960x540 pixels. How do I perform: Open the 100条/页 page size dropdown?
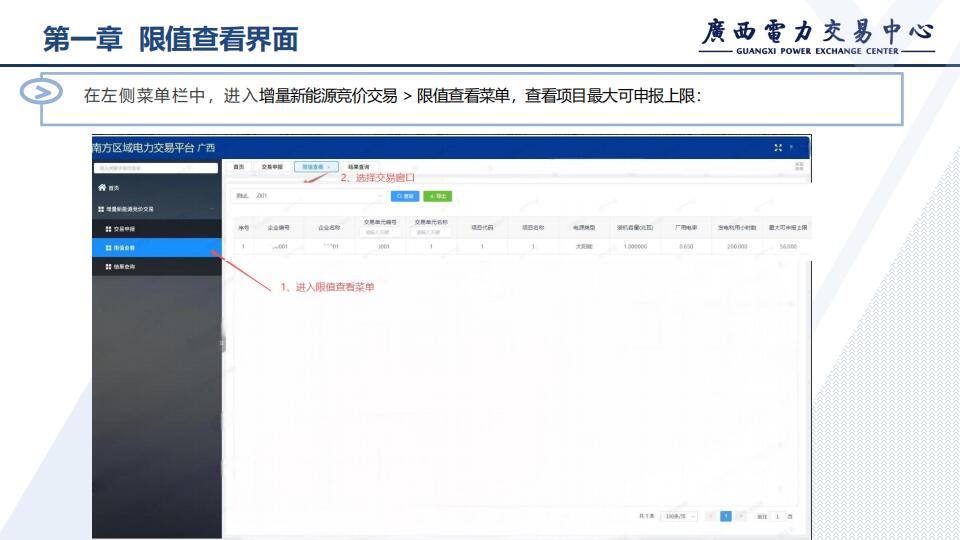tap(679, 516)
